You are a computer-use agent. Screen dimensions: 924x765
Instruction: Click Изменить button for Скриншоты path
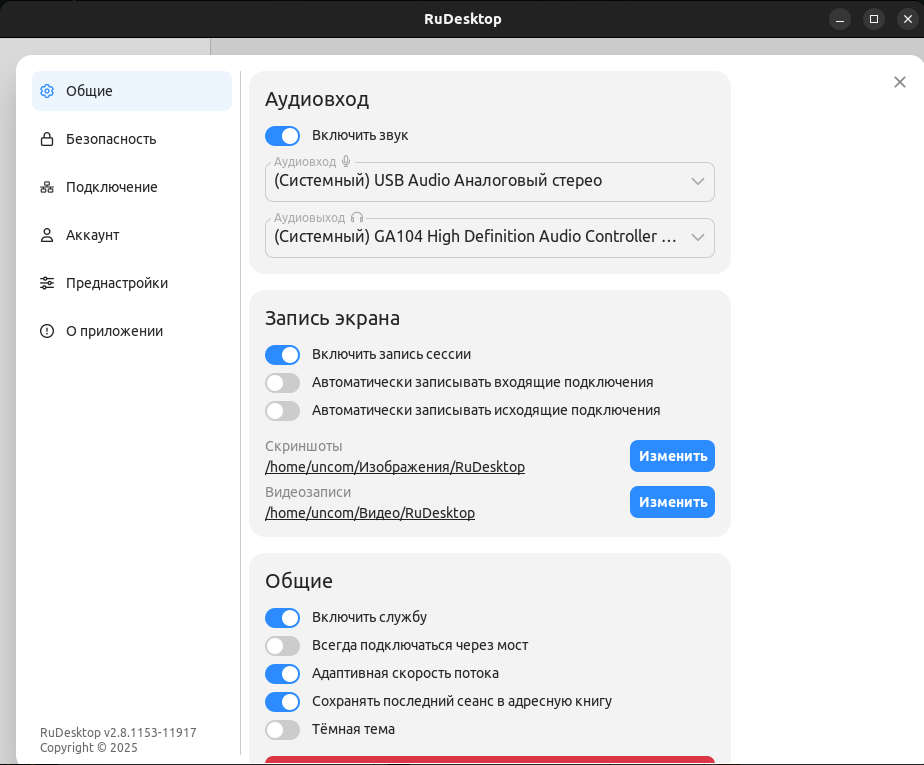click(x=672, y=456)
